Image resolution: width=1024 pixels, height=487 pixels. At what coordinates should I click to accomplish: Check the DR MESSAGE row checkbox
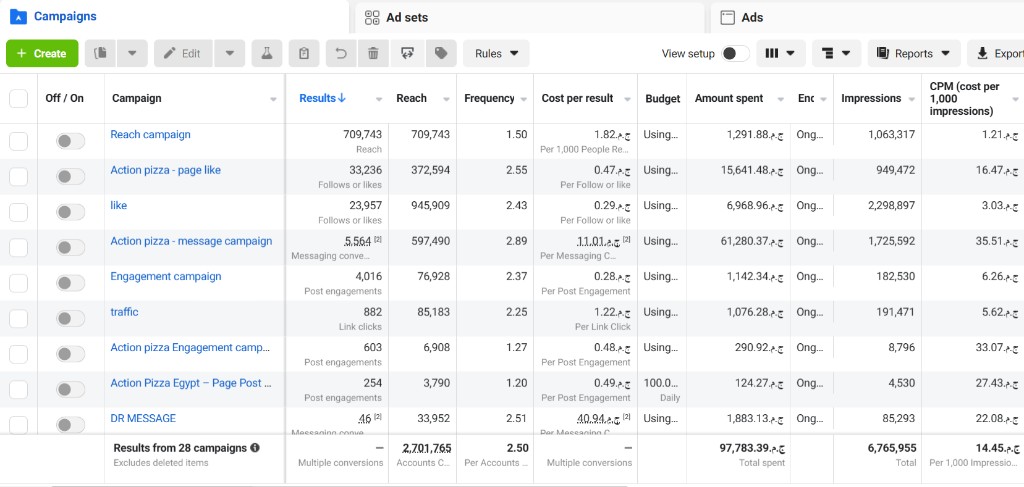[x=18, y=424]
